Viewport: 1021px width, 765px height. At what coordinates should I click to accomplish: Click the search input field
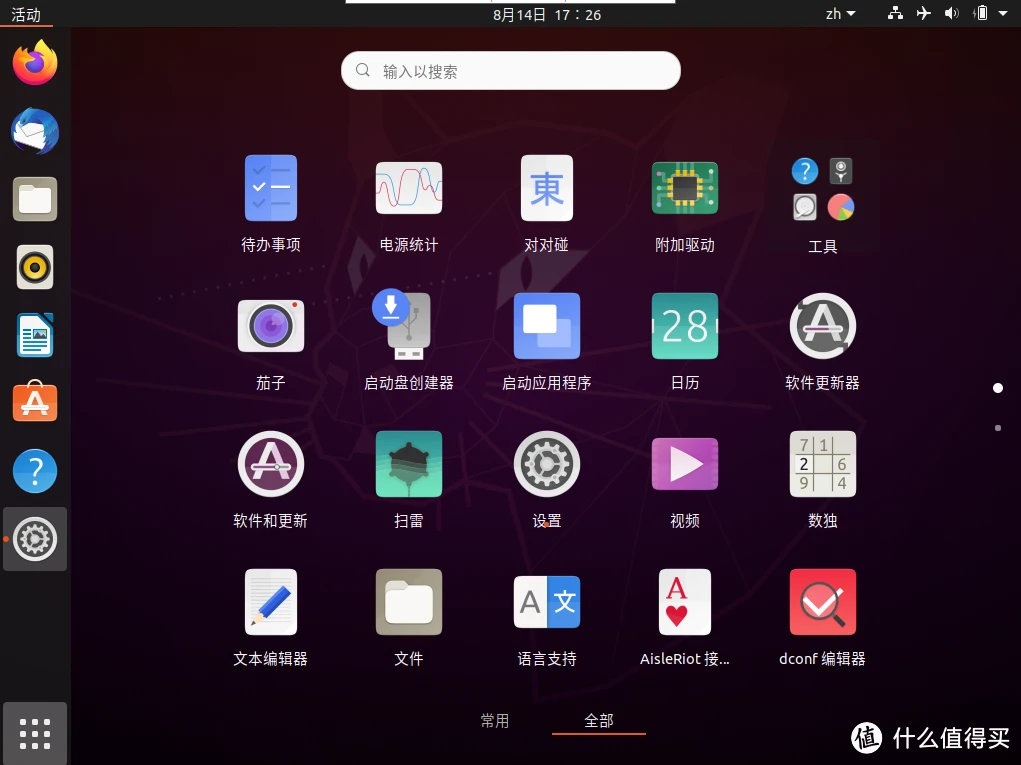pos(510,70)
